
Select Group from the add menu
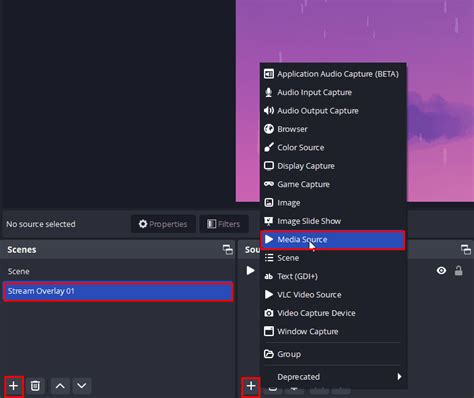pyautogui.click(x=333, y=354)
